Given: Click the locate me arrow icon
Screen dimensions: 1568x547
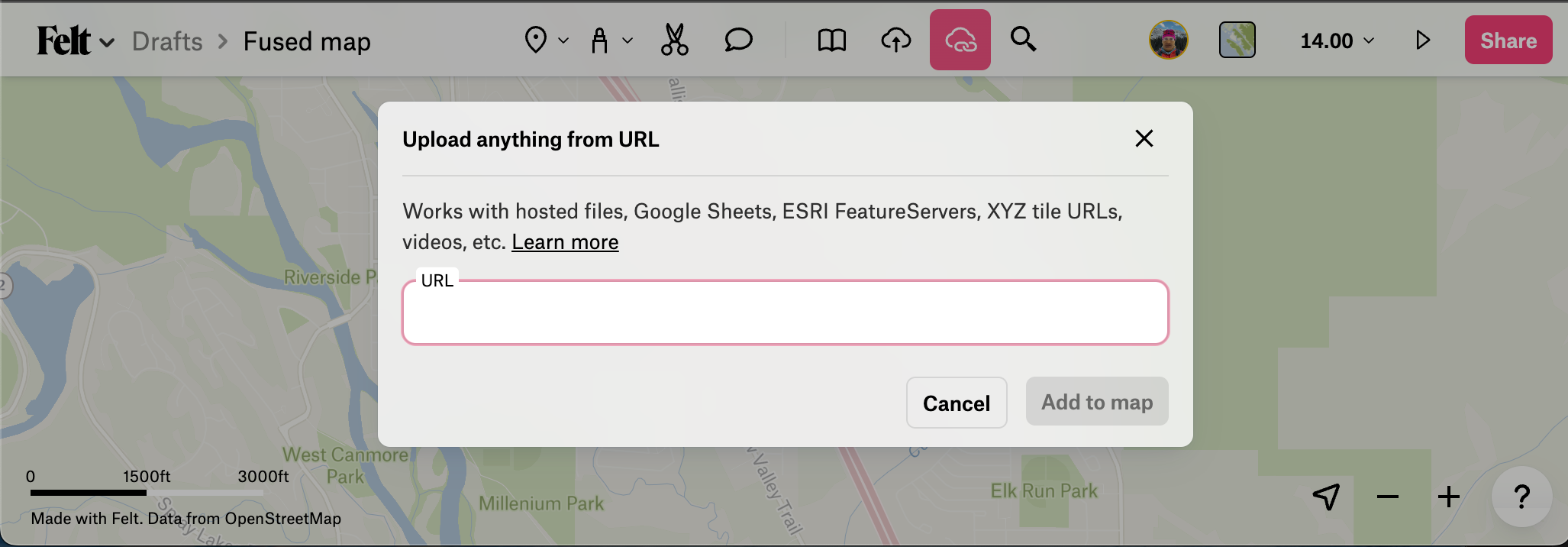Looking at the screenshot, I should [x=1326, y=497].
